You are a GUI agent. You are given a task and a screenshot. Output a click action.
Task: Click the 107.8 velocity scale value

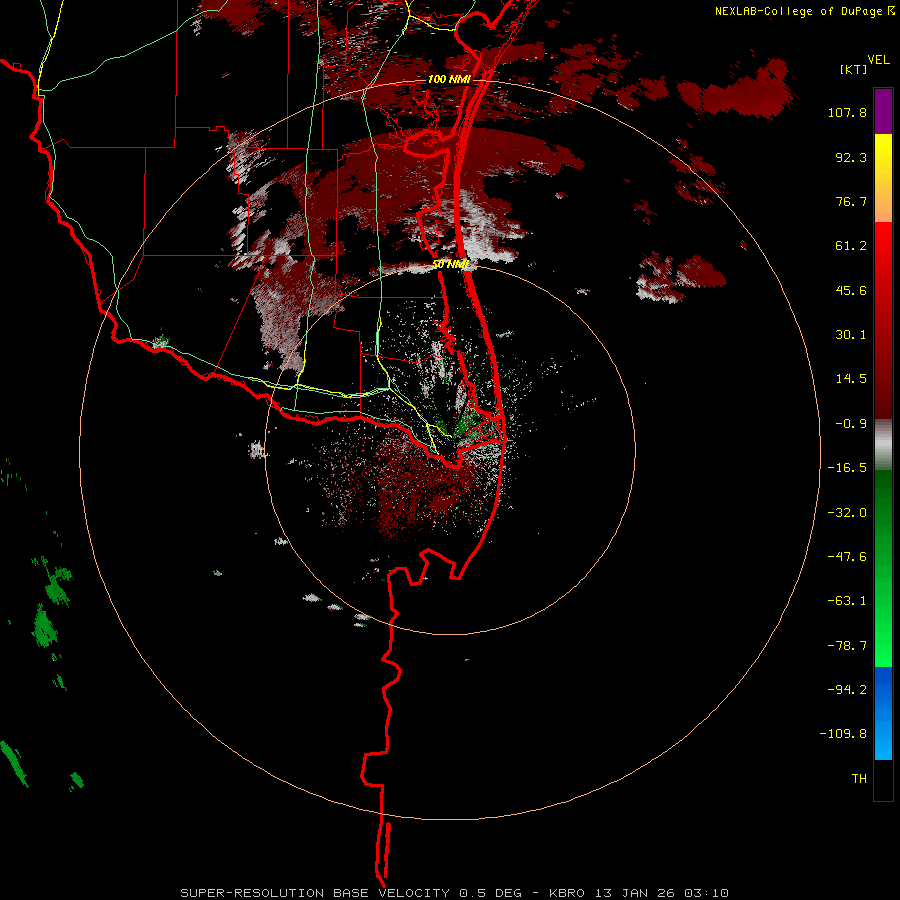tap(847, 112)
